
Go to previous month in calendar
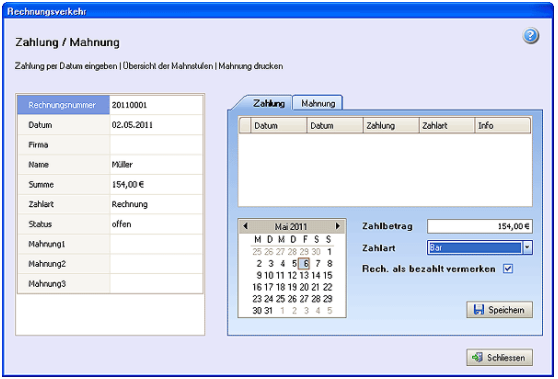pyautogui.click(x=245, y=226)
